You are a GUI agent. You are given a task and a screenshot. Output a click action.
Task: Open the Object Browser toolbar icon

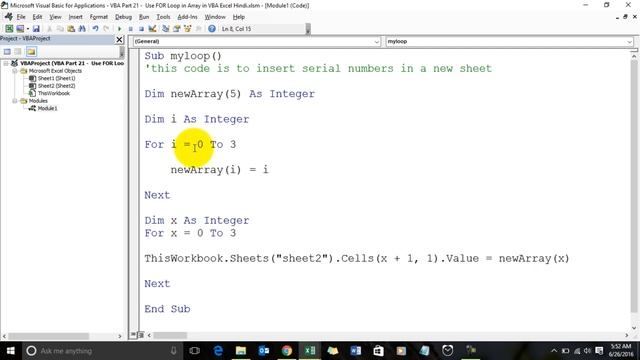point(187,29)
